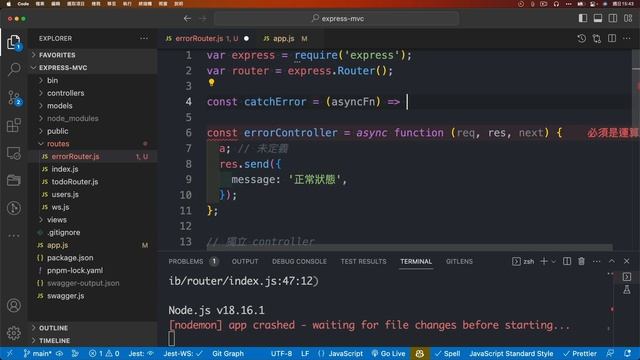Open the Remote Explorer view
Screen dimensions: 640x360
coord(14,153)
